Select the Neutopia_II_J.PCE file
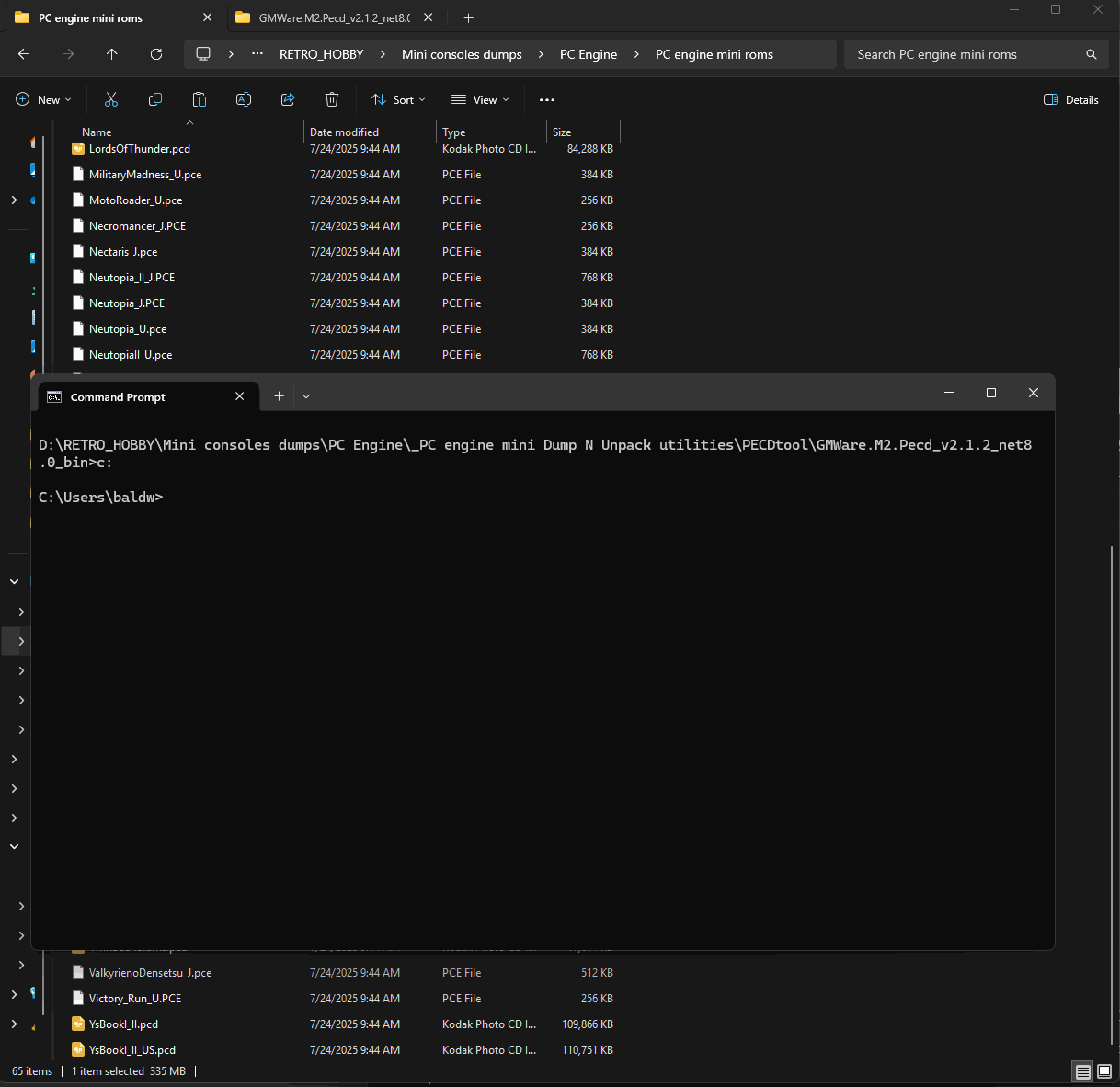The height and width of the screenshot is (1087, 1120). (131, 278)
